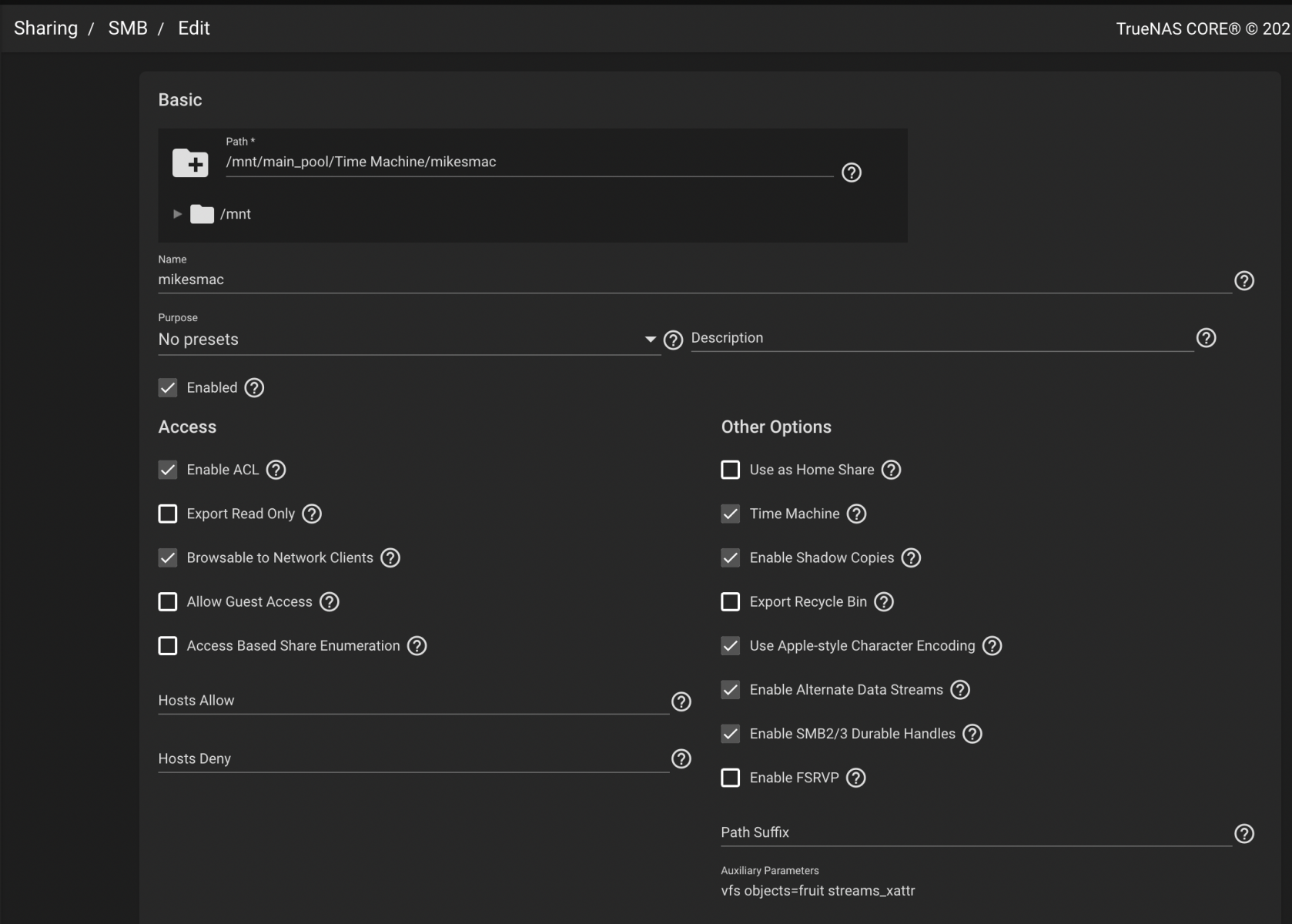
Task: Open help for Allow Guest Access
Action: click(x=329, y=602)
